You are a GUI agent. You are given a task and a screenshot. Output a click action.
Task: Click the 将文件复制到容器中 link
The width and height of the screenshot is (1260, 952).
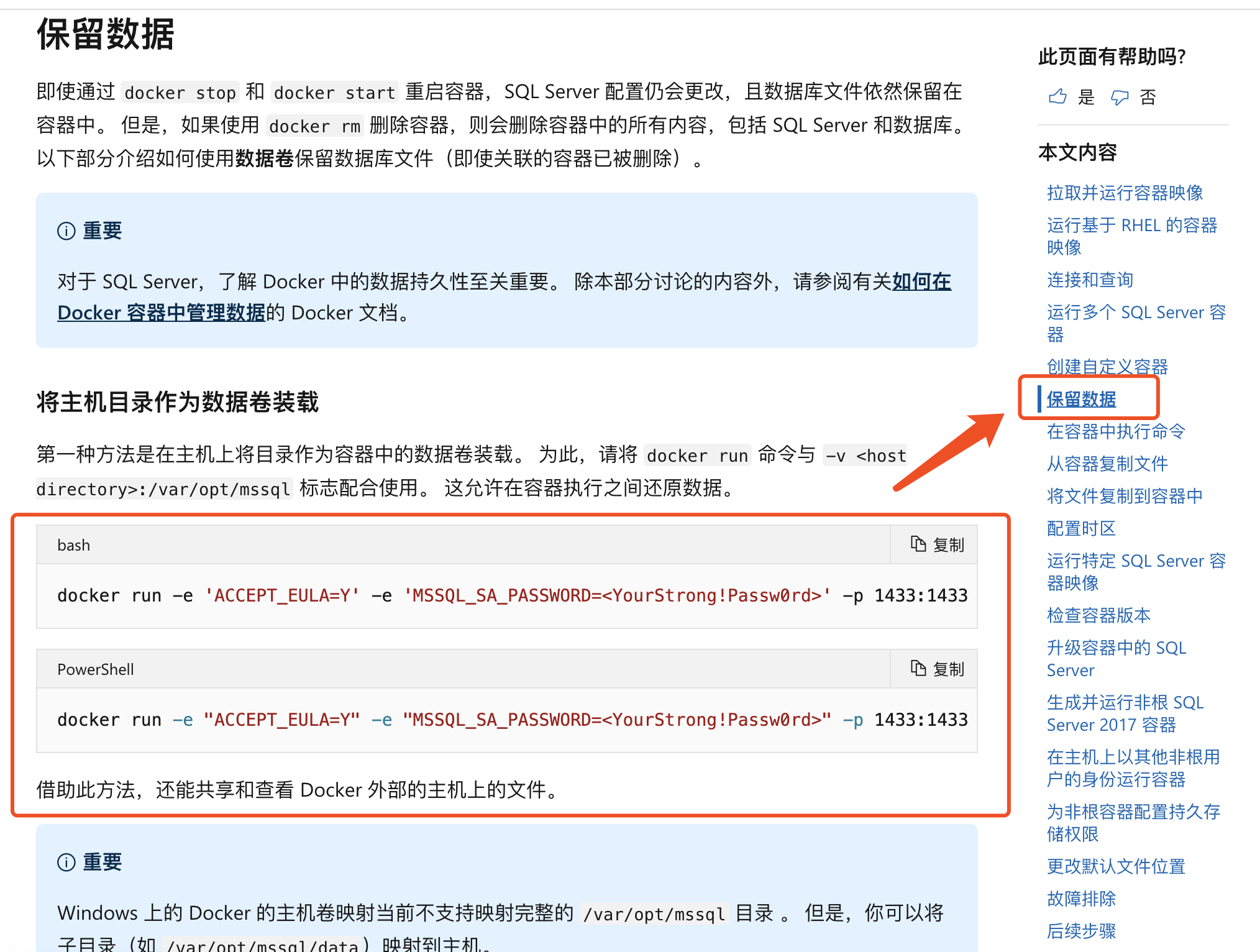pyautogui.click(x=1125, y=496)
